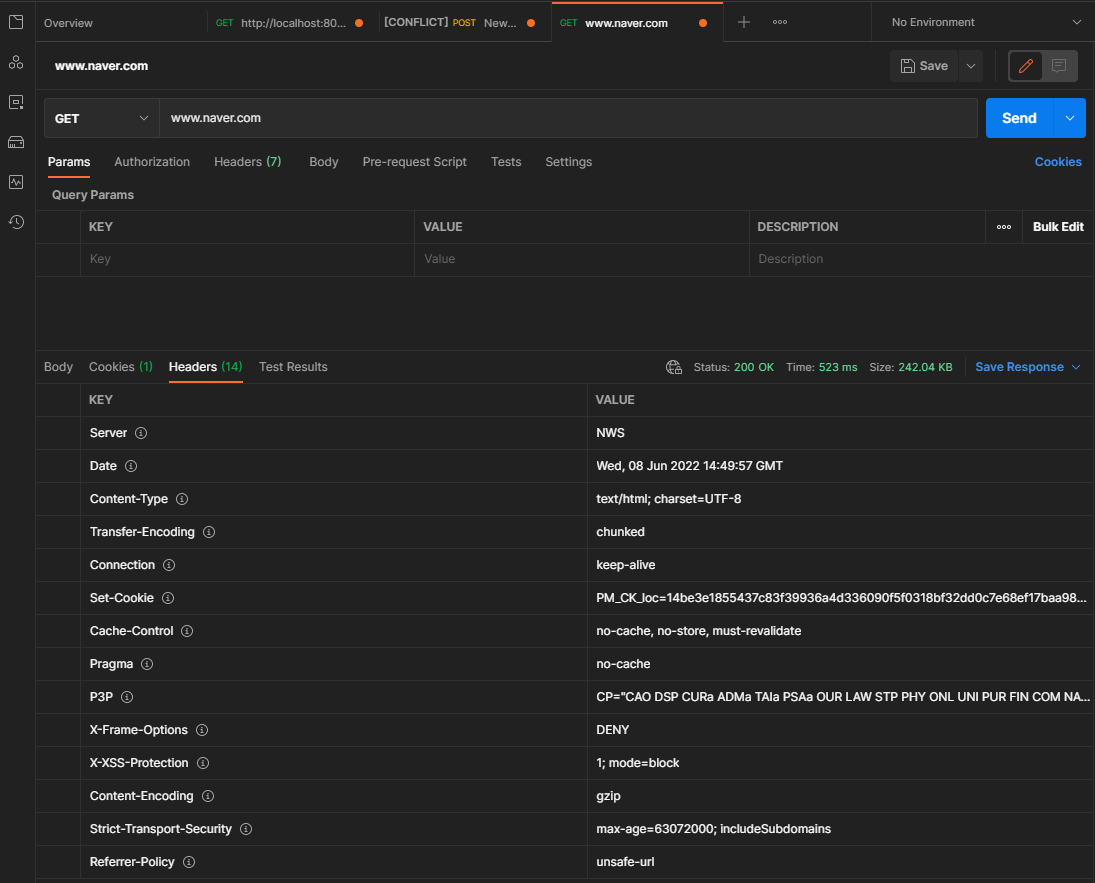Click the query param Key field
This screenshot has width=1095, height=883.
point(248,259)
